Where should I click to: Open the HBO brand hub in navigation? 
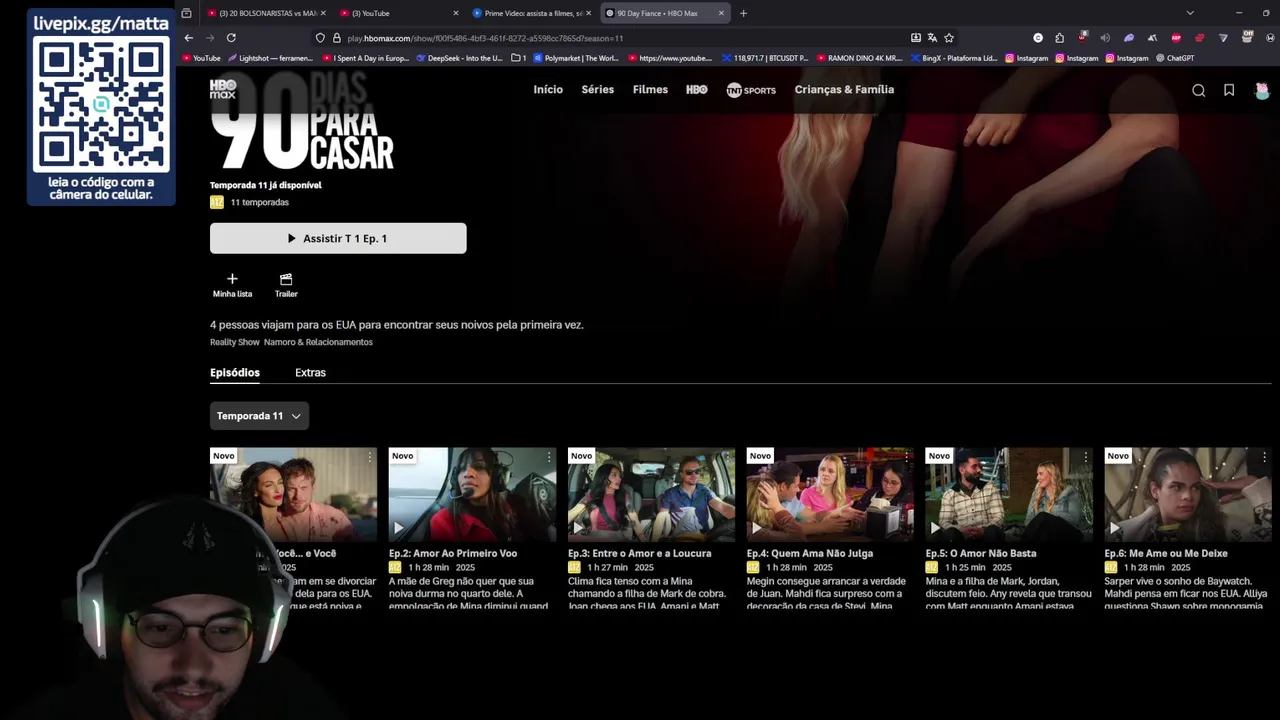point(697,89)
